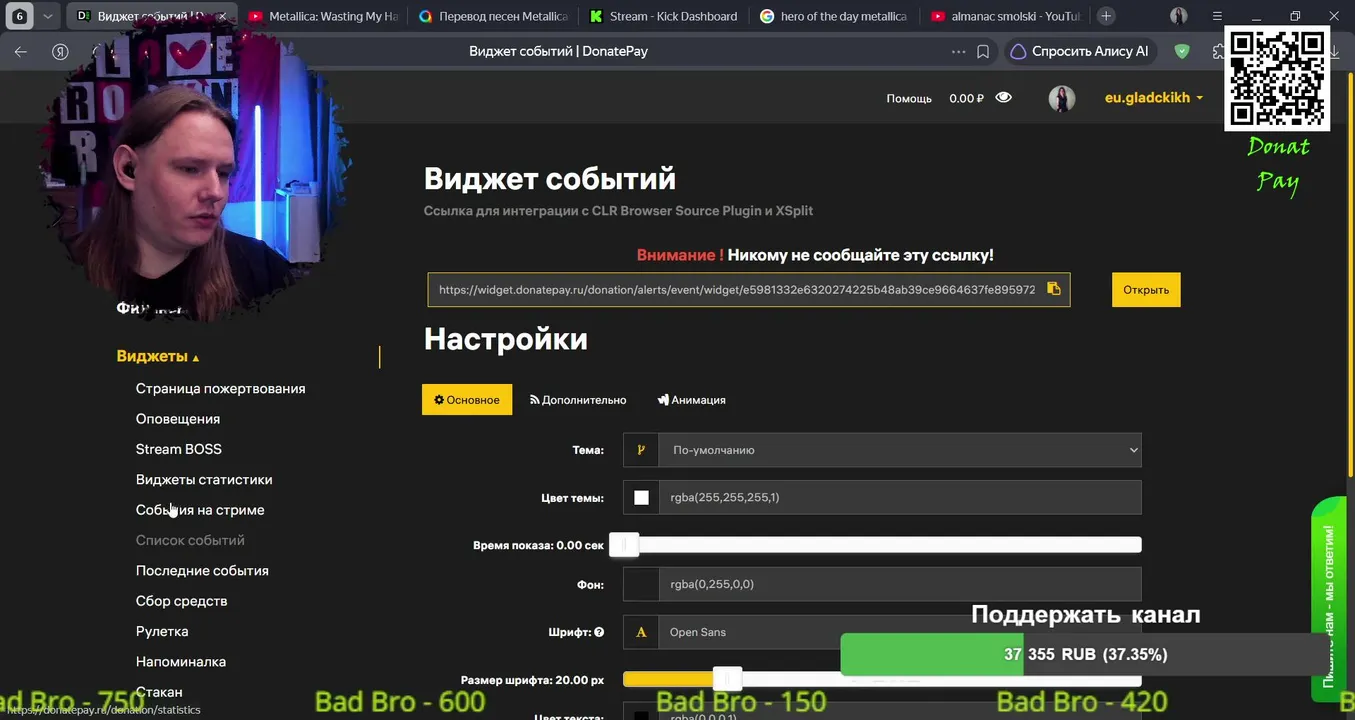Open Виджеты статистики in sidebar
Viewport: 1355px width, 720px height.
click(204, 479)
